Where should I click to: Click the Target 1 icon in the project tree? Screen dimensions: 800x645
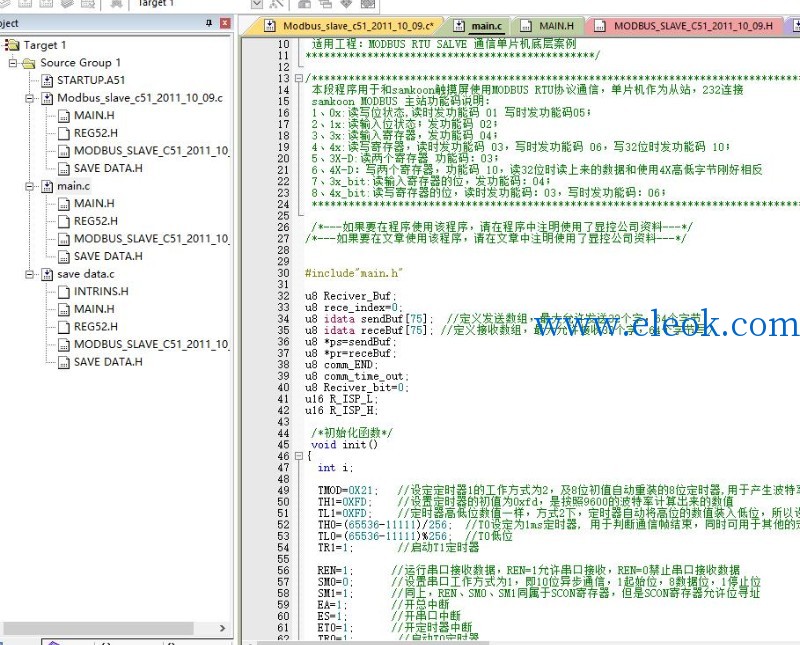coord(12,45)
